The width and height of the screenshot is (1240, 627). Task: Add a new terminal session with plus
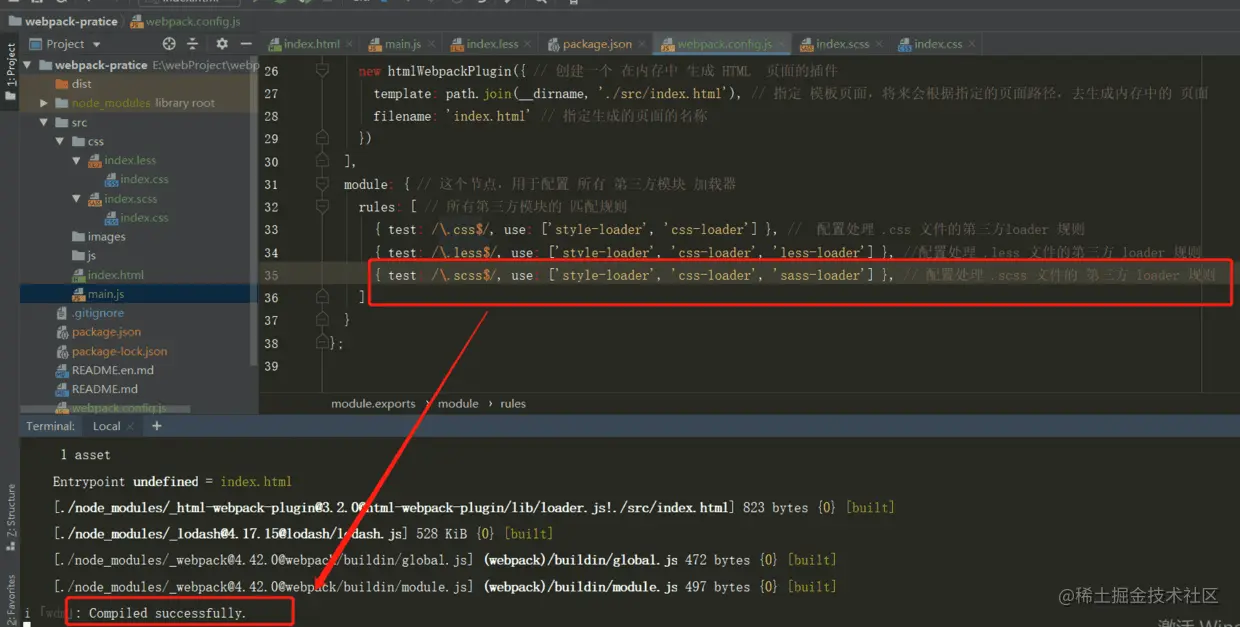coord(156,426)
